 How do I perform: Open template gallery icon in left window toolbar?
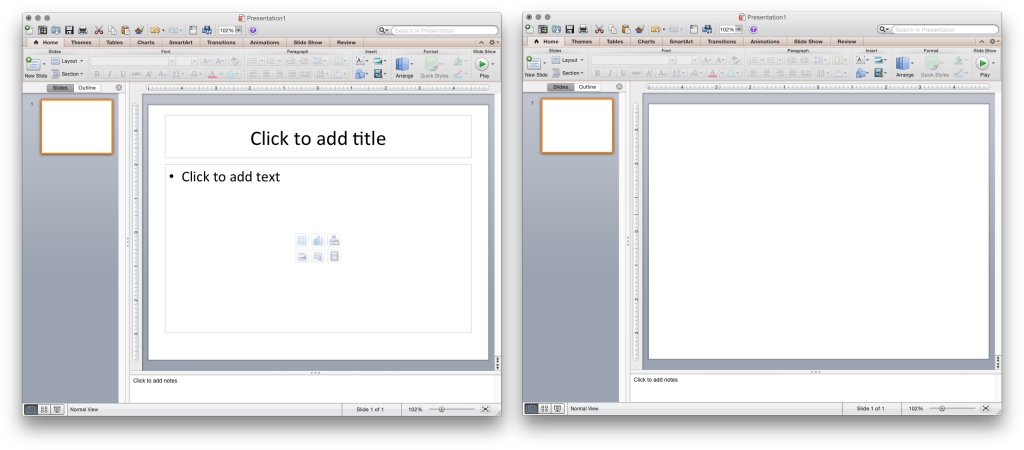pos(42,30)
